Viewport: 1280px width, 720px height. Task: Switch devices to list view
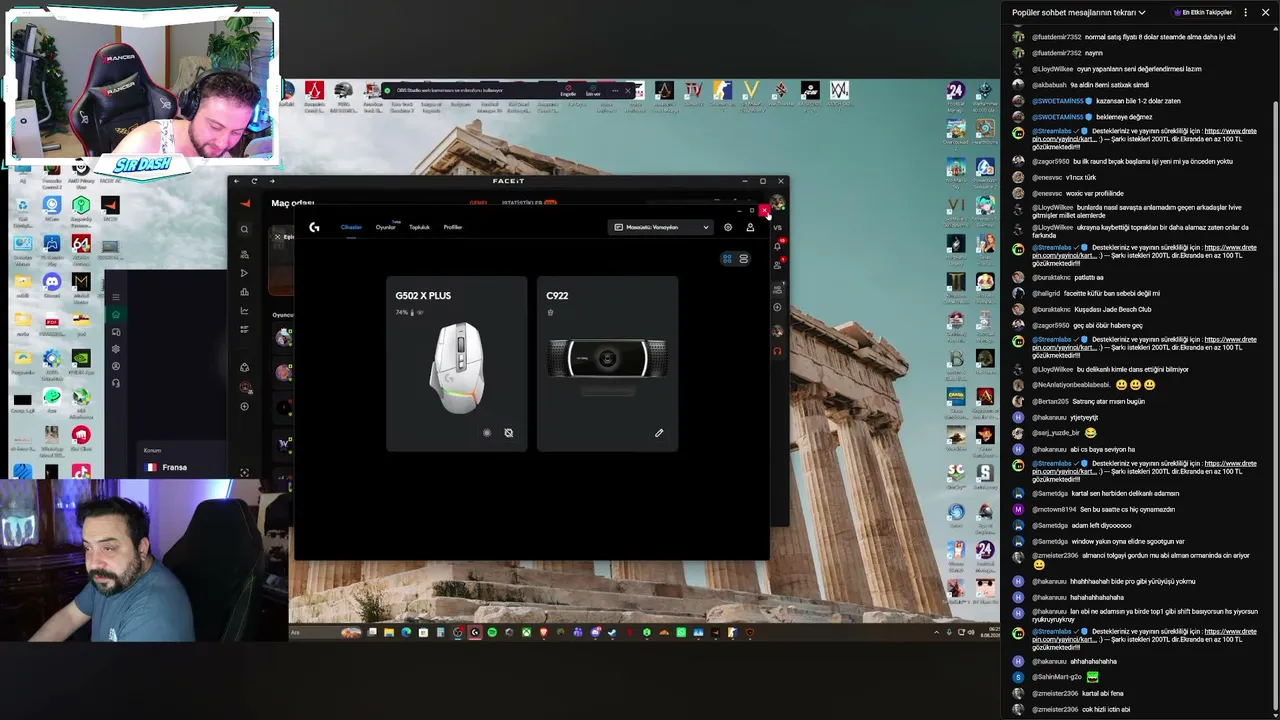(x=743, y=259)
